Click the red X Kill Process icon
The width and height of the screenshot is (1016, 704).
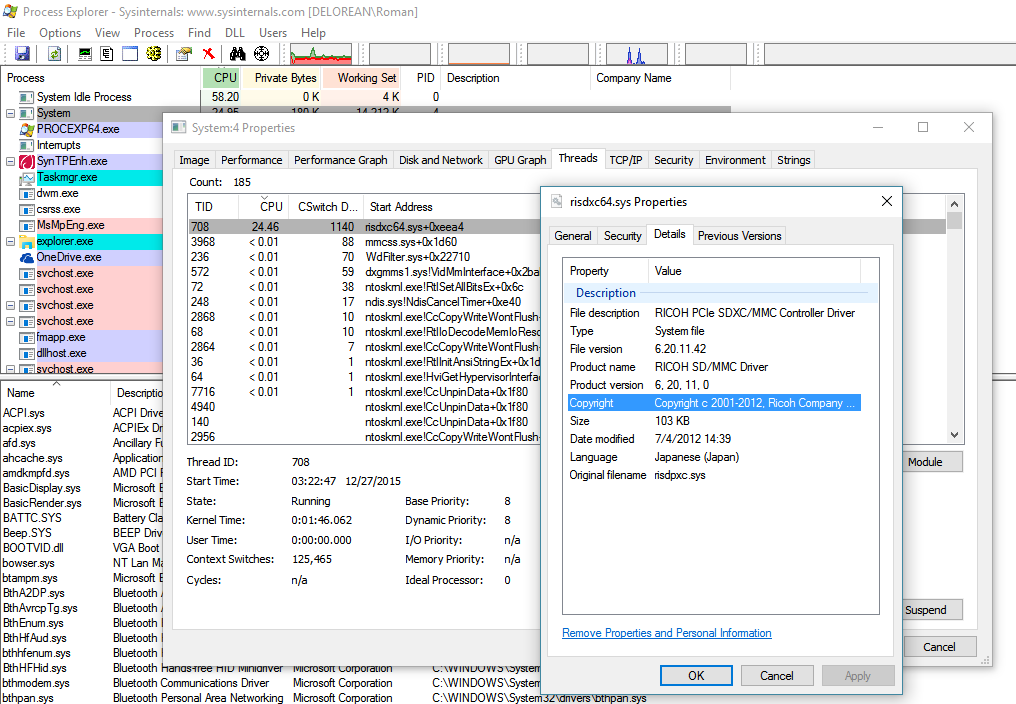pos(208,54)
